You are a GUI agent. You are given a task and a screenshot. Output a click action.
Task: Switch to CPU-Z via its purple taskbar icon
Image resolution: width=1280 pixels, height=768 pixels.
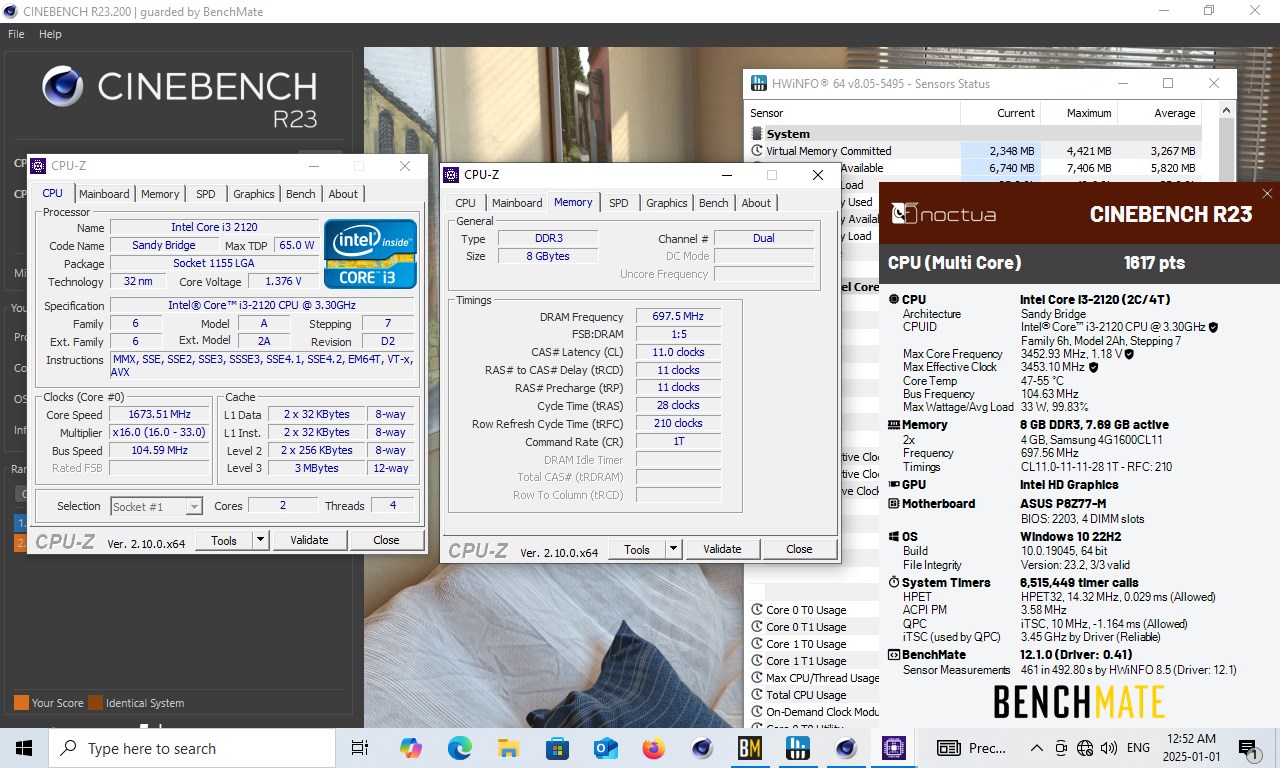coord(893,748)
